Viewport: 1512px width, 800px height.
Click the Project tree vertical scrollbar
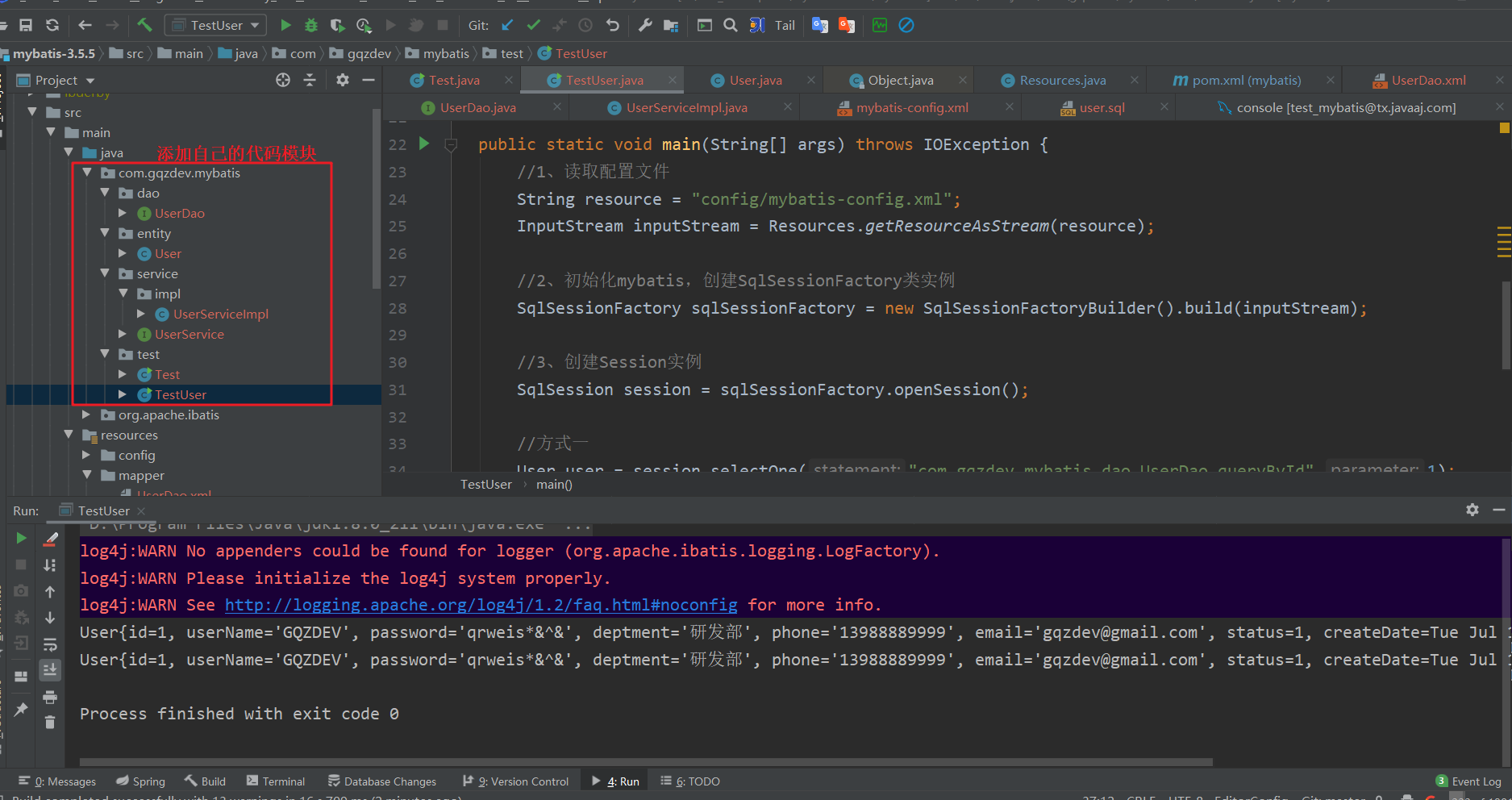tap(376, 199)
